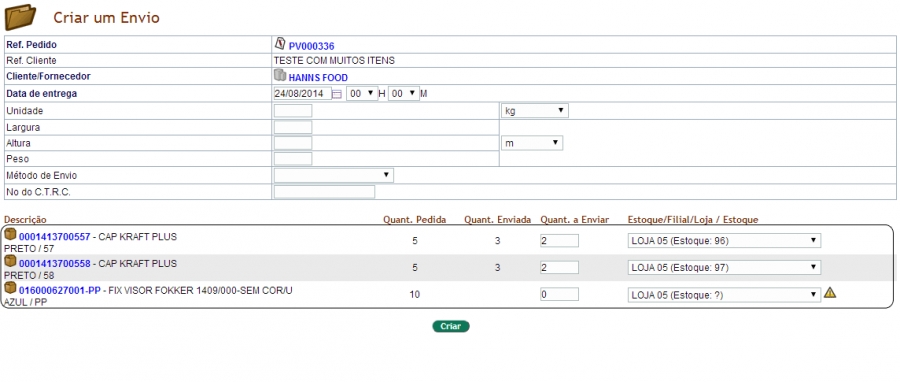This screenshot has height=382, width=900.
Task: Click the product box icon for 016000627001-PP
Action: [x=10, y=289]
